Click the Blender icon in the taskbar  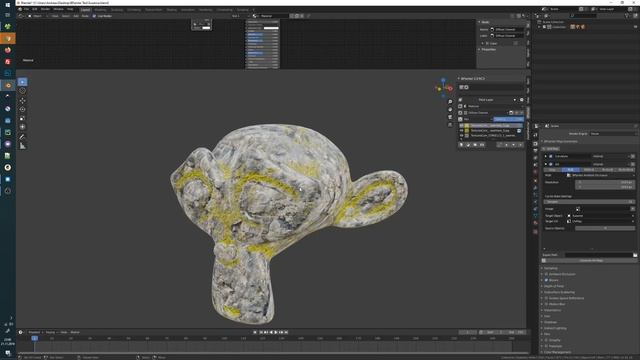tap(8, 86)
